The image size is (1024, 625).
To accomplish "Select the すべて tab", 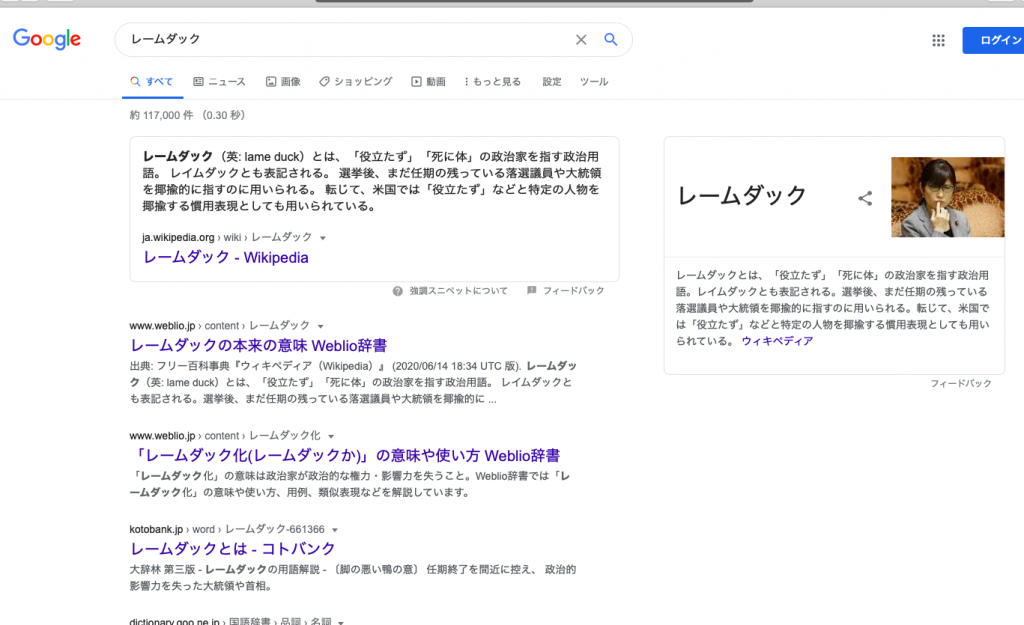I will 152,82.
